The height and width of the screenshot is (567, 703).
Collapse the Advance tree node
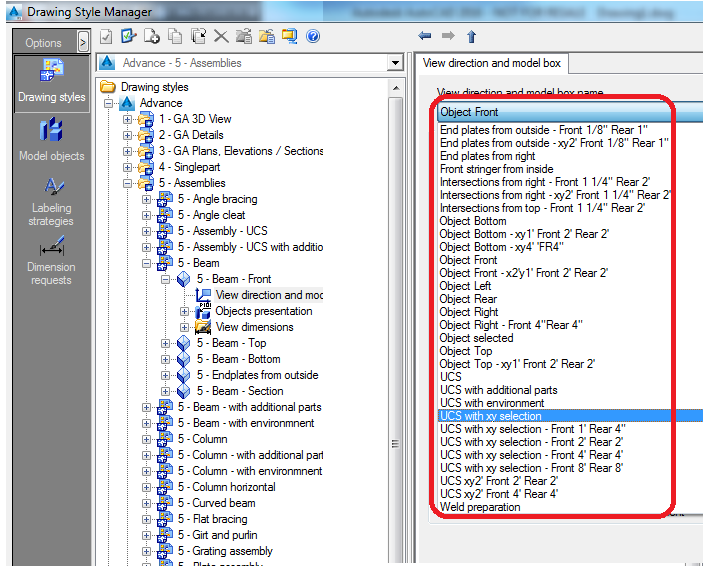(108, 104)
